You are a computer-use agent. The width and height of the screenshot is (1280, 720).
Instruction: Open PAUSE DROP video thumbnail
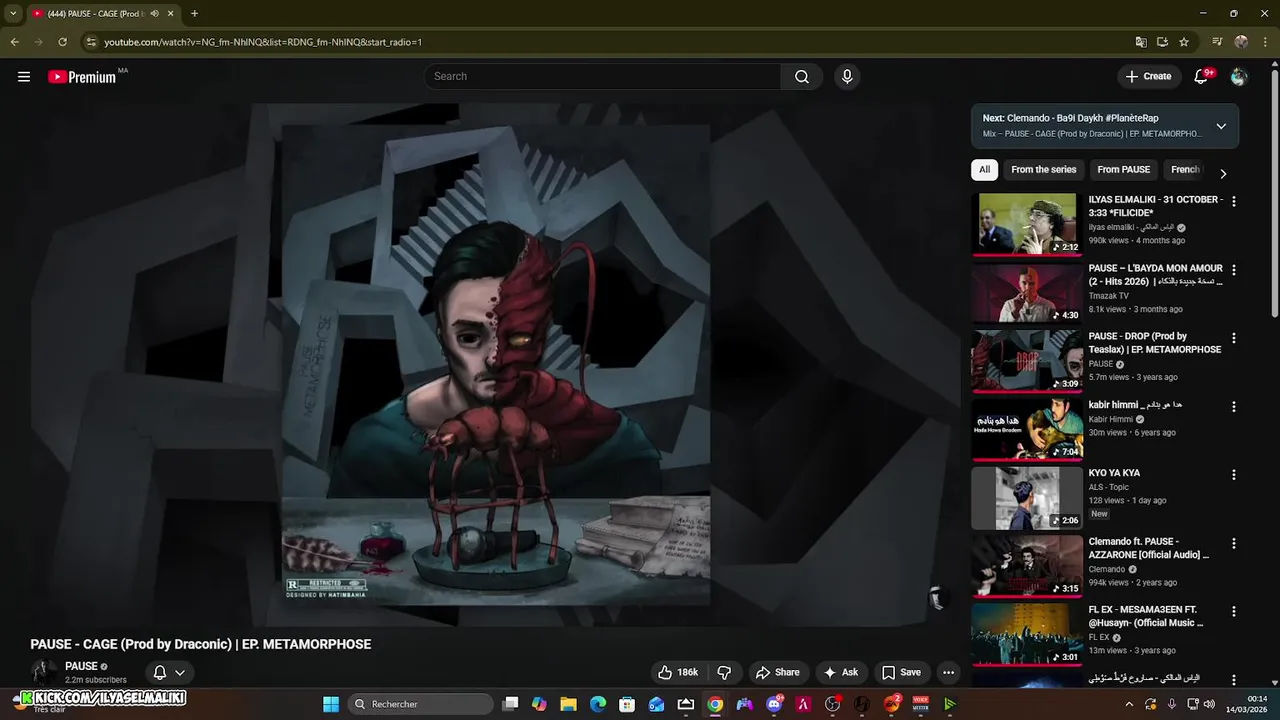1027,361
